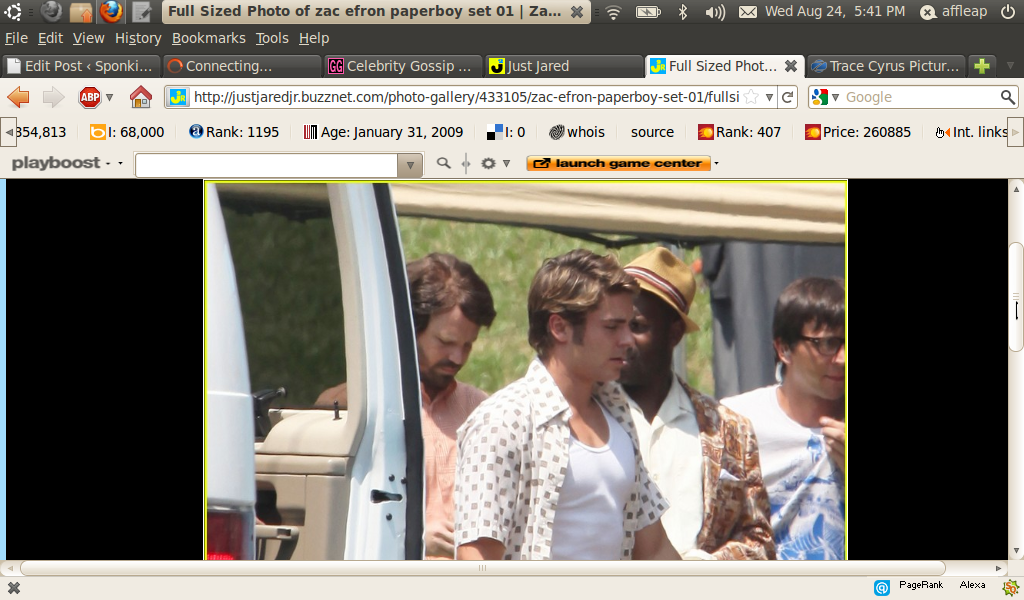The image size is (1024, 600).
Task: Click the launch game center button
Action: click(618, 163)
